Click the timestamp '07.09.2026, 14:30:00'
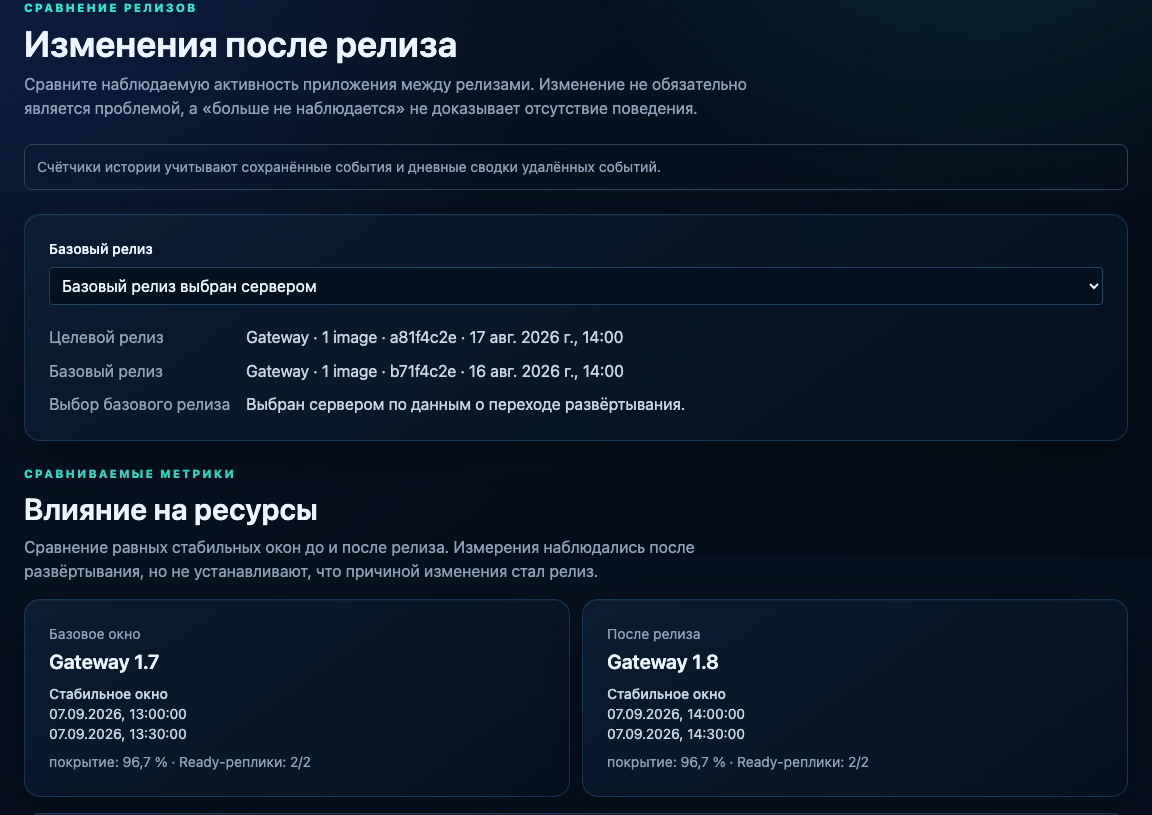Image resolution: width=1152 pixels, height=815 pixels. [676, 733]
